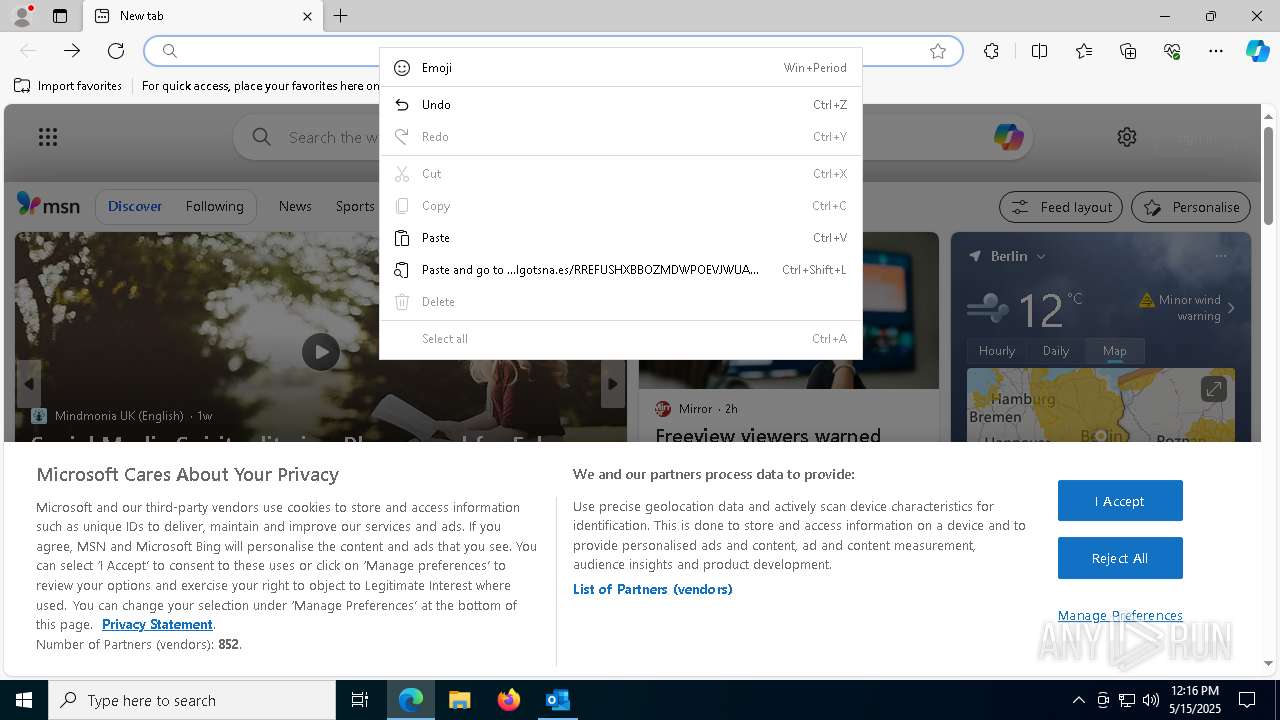
Task: Open the app launcher grid icon
Action: (x=48, y=137)
